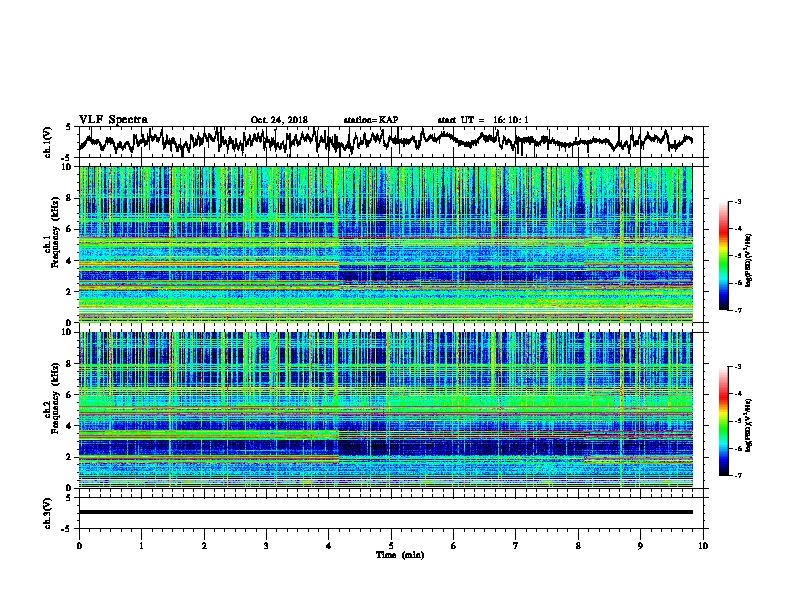Click the "6" kHz tick on ch.1 axis
Viewport: 792px width, 612px height.
(70, 230)
